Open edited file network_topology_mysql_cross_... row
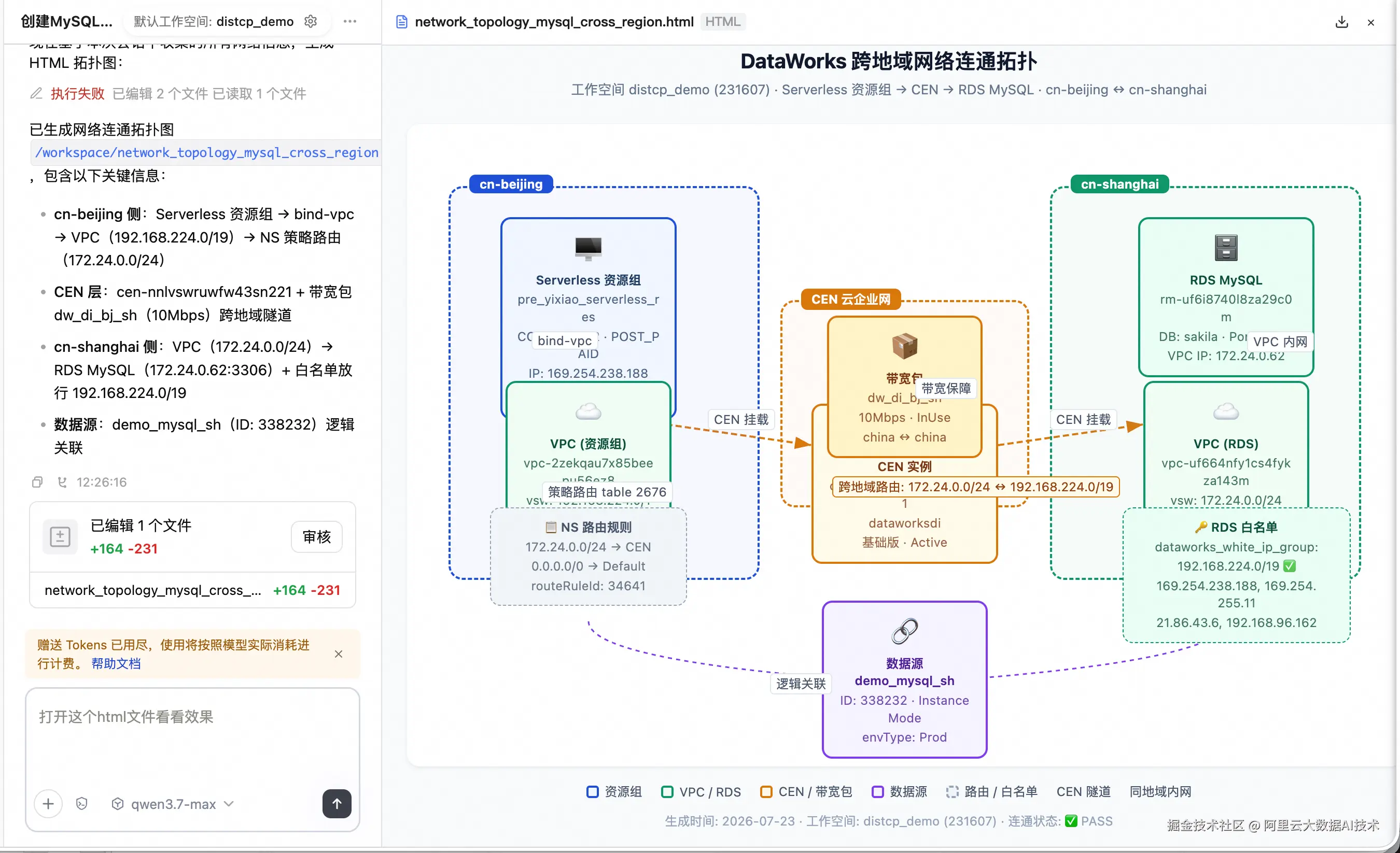 [192, 591]
